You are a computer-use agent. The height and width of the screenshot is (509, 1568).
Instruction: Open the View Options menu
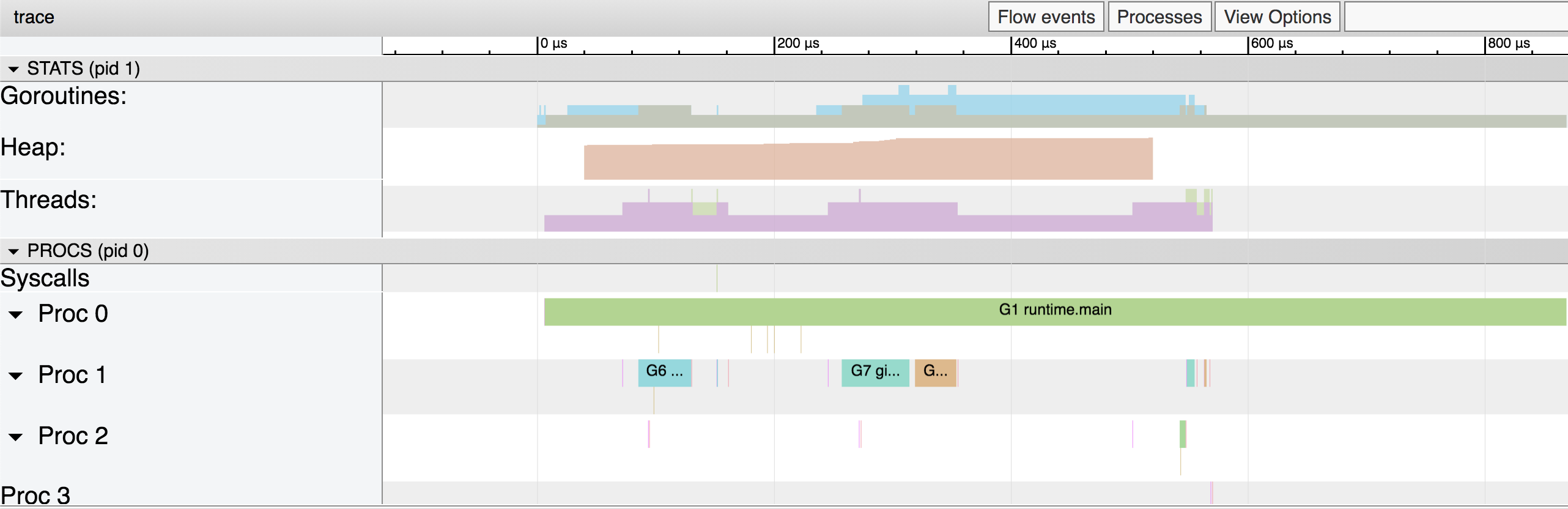1277,17
